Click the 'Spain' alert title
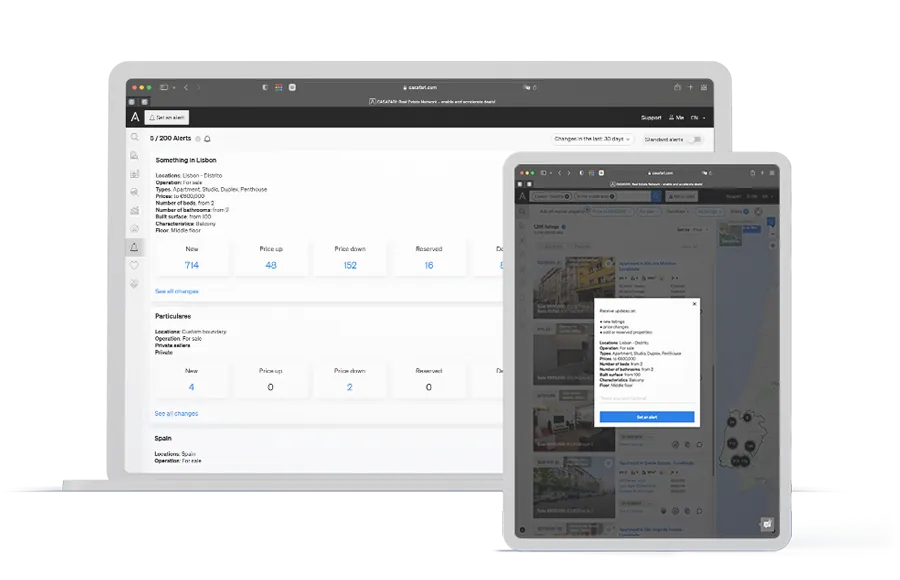The height and width of the screenshot is (580, 900). click(x=163, y=439)
